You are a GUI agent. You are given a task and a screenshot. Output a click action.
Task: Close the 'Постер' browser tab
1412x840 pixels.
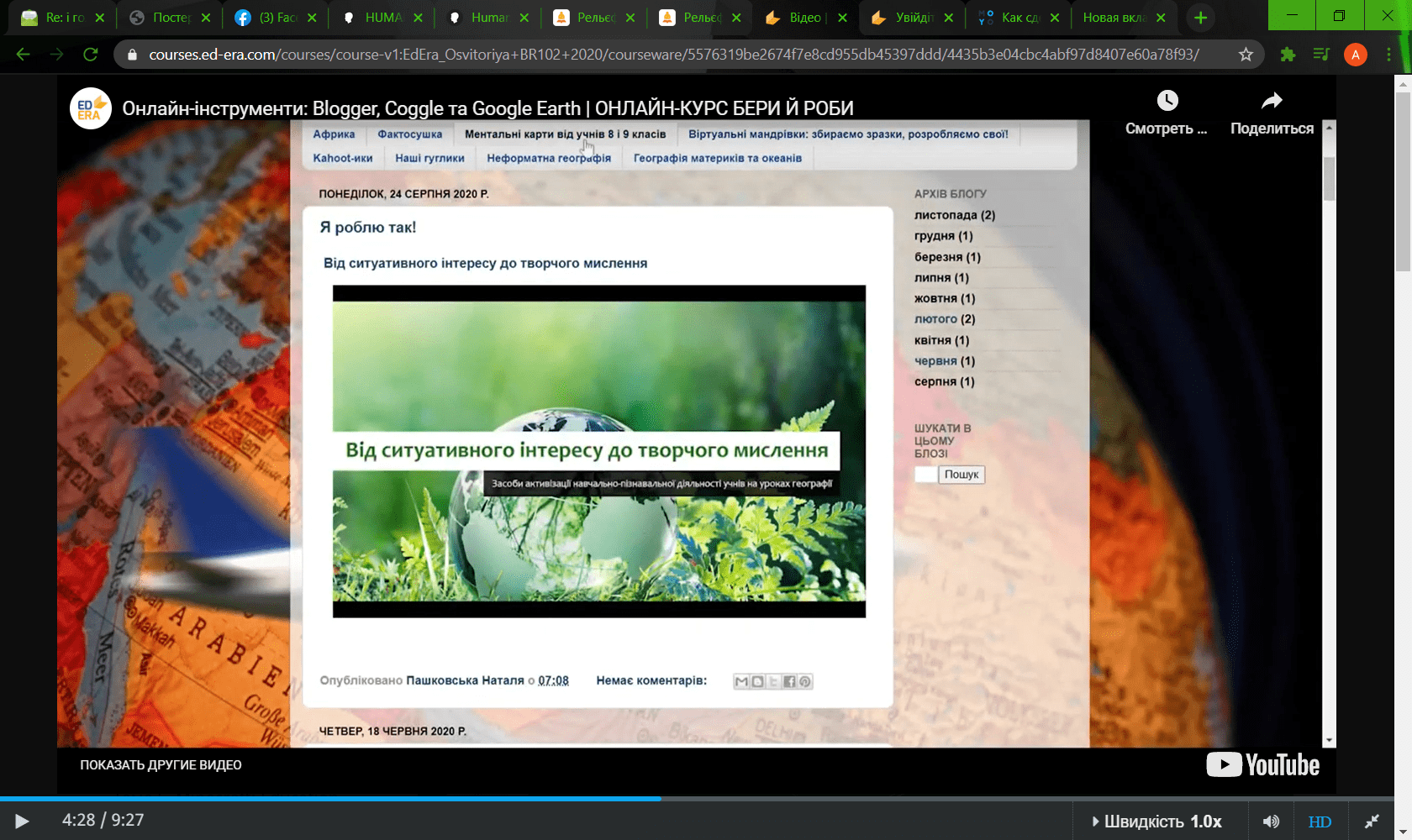206,18
